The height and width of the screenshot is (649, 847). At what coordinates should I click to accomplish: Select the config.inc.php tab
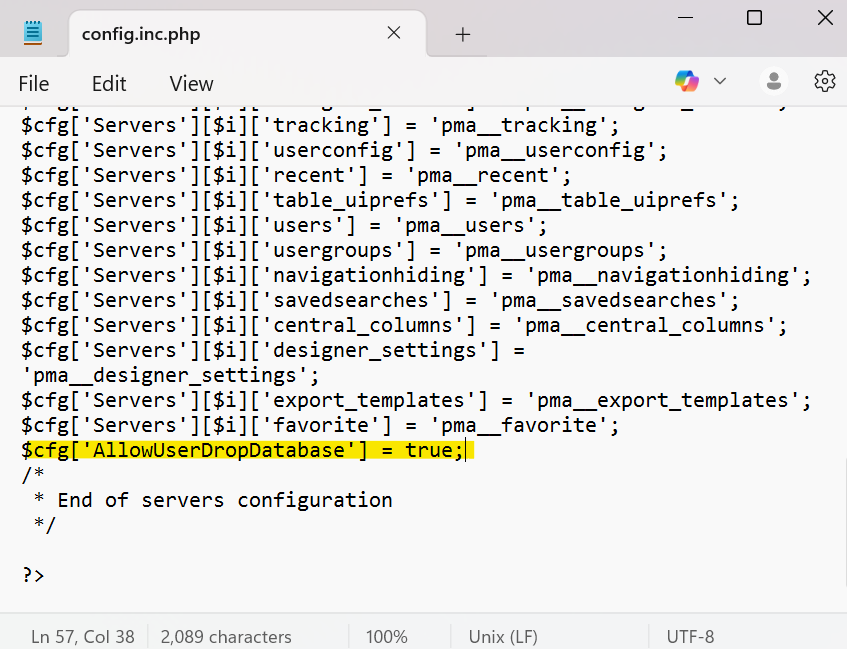247,34
